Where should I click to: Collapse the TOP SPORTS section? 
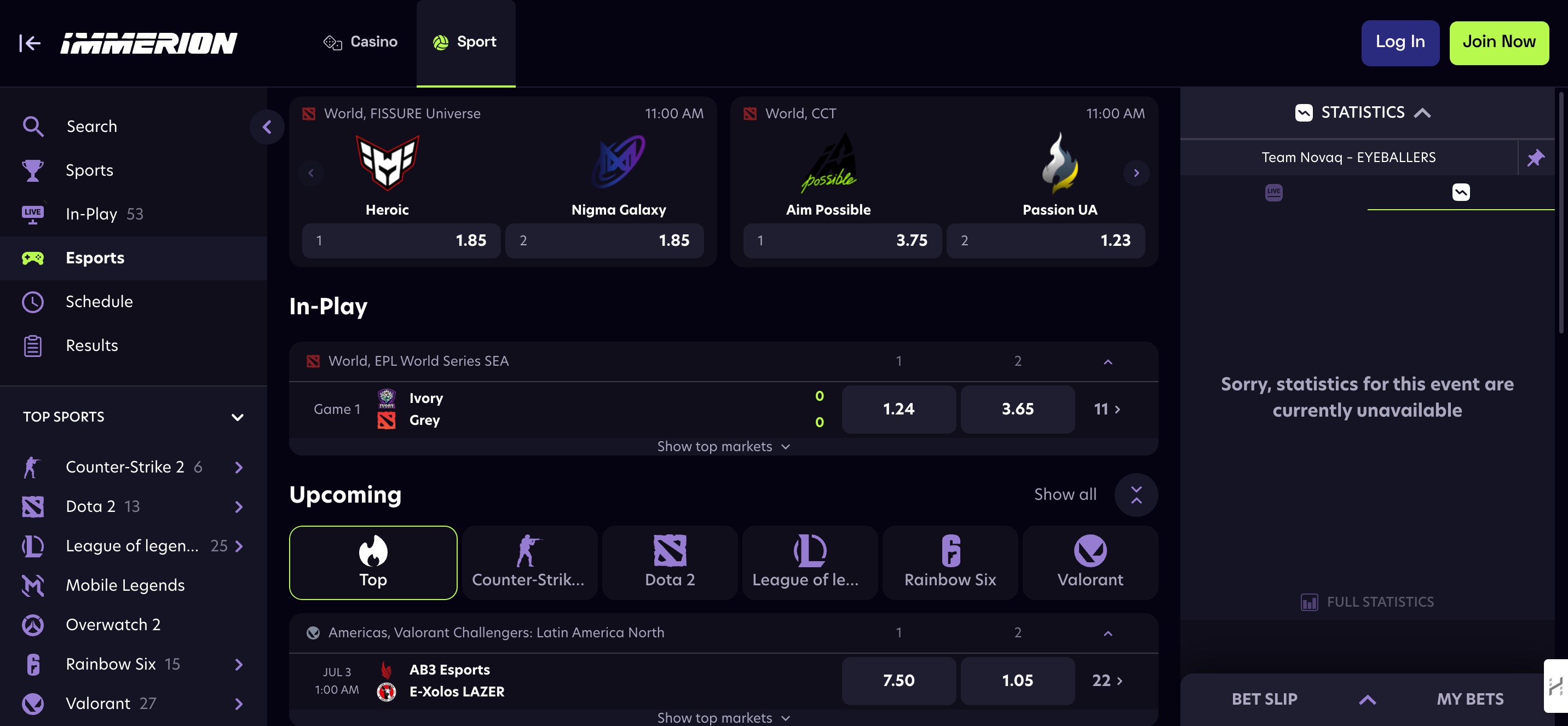coord(238,417)
